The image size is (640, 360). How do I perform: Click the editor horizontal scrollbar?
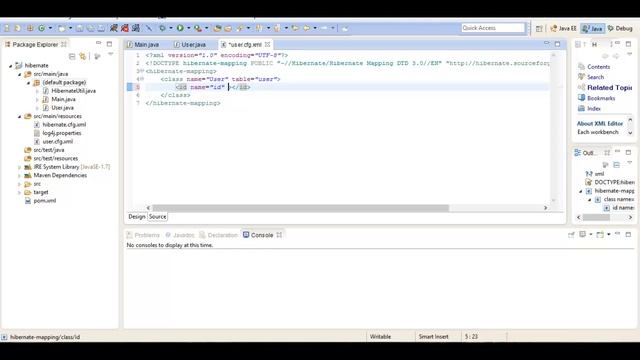[x=300, y=208]
